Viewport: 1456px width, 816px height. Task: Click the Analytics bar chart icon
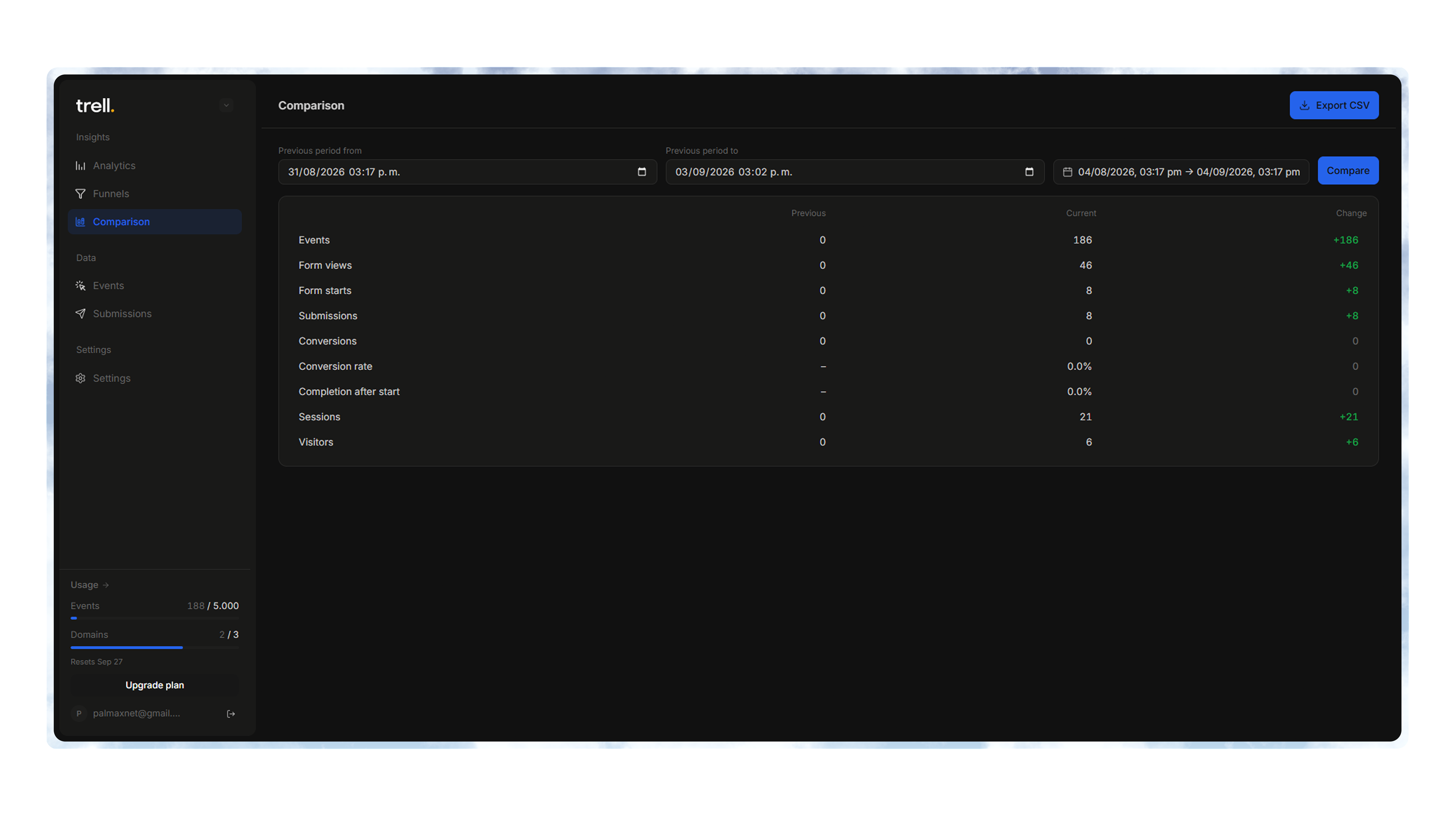pos(80,166)
